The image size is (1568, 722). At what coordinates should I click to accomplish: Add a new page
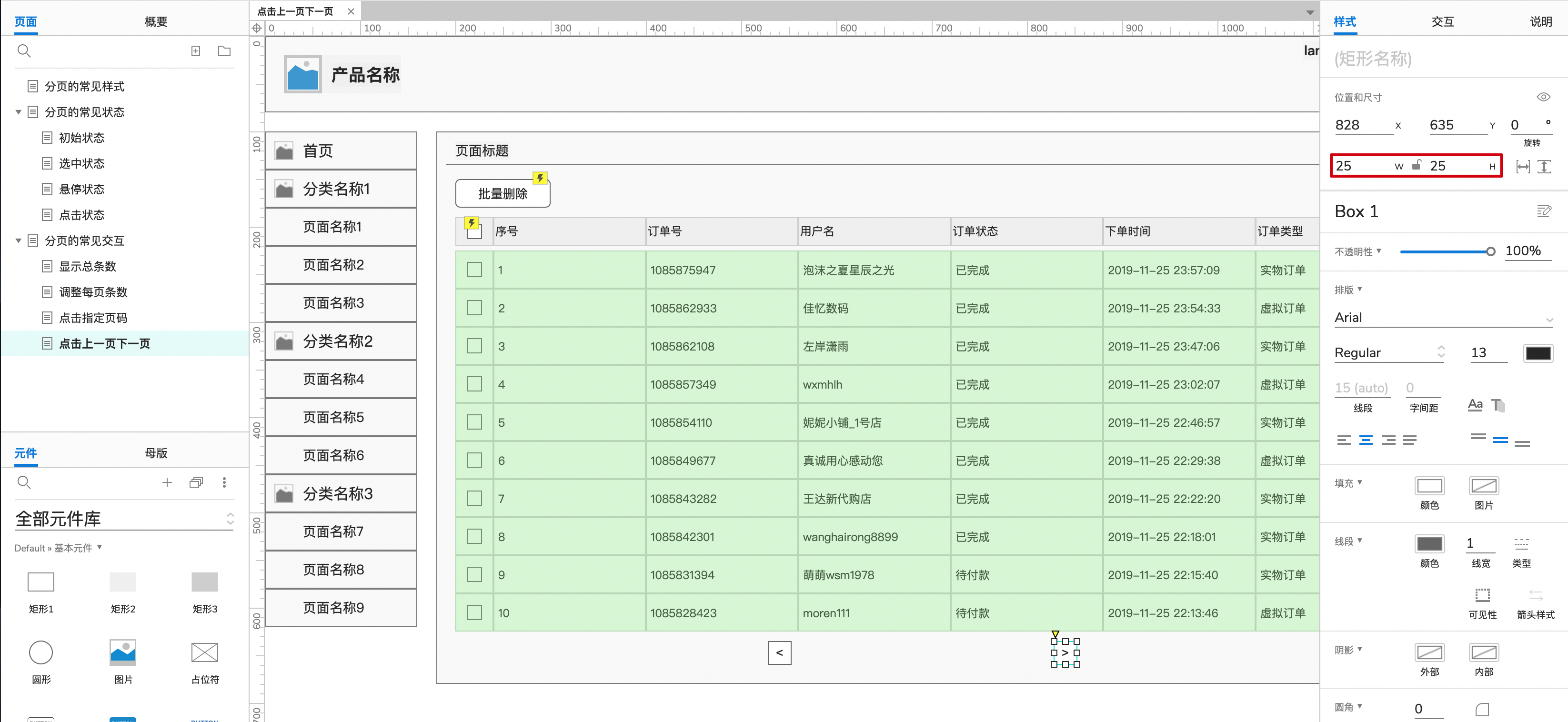195,51
